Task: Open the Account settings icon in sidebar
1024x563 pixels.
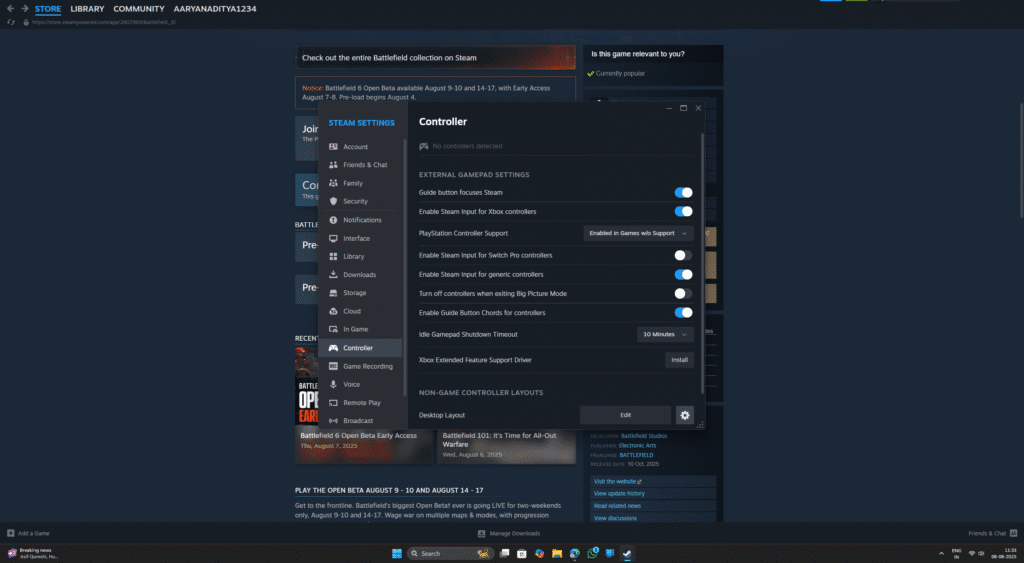Action: click(333, 147)
